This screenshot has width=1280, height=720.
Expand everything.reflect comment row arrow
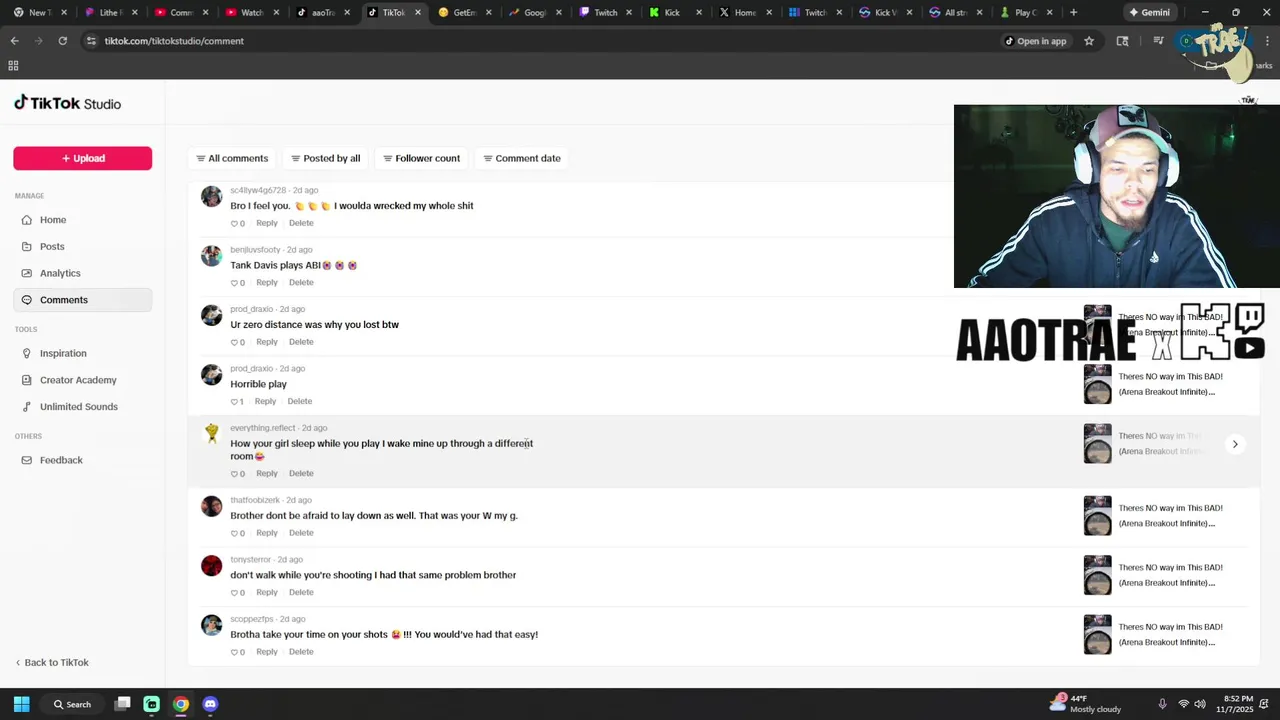point(1235,444)
